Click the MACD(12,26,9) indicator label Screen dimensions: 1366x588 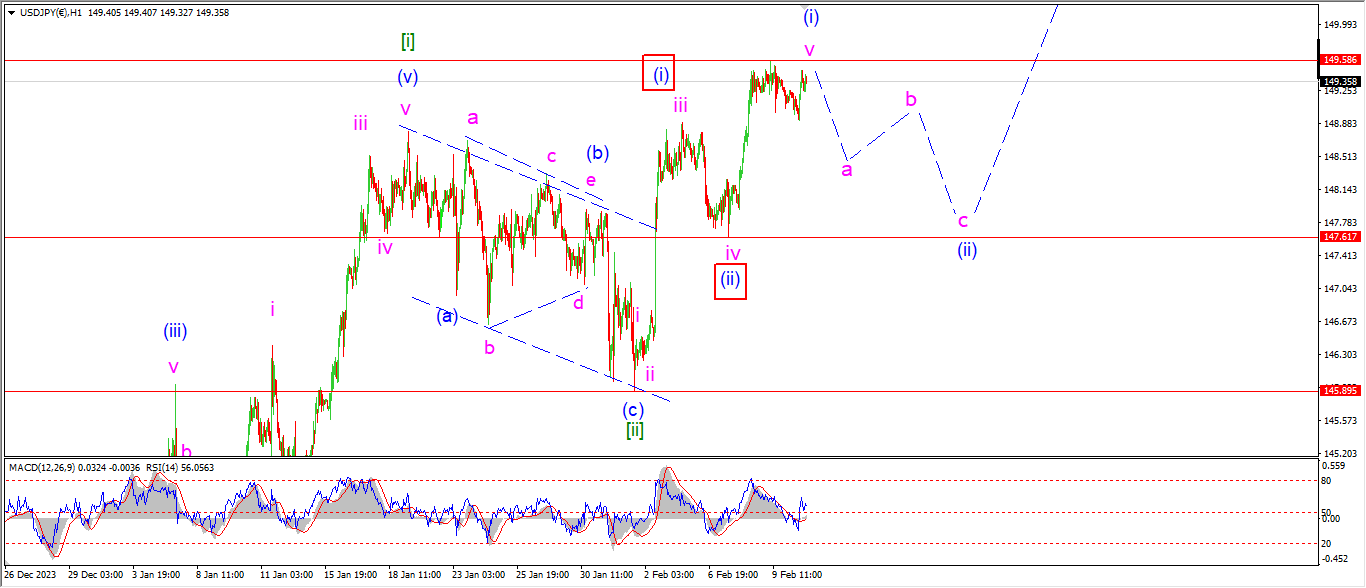[42, 467]
